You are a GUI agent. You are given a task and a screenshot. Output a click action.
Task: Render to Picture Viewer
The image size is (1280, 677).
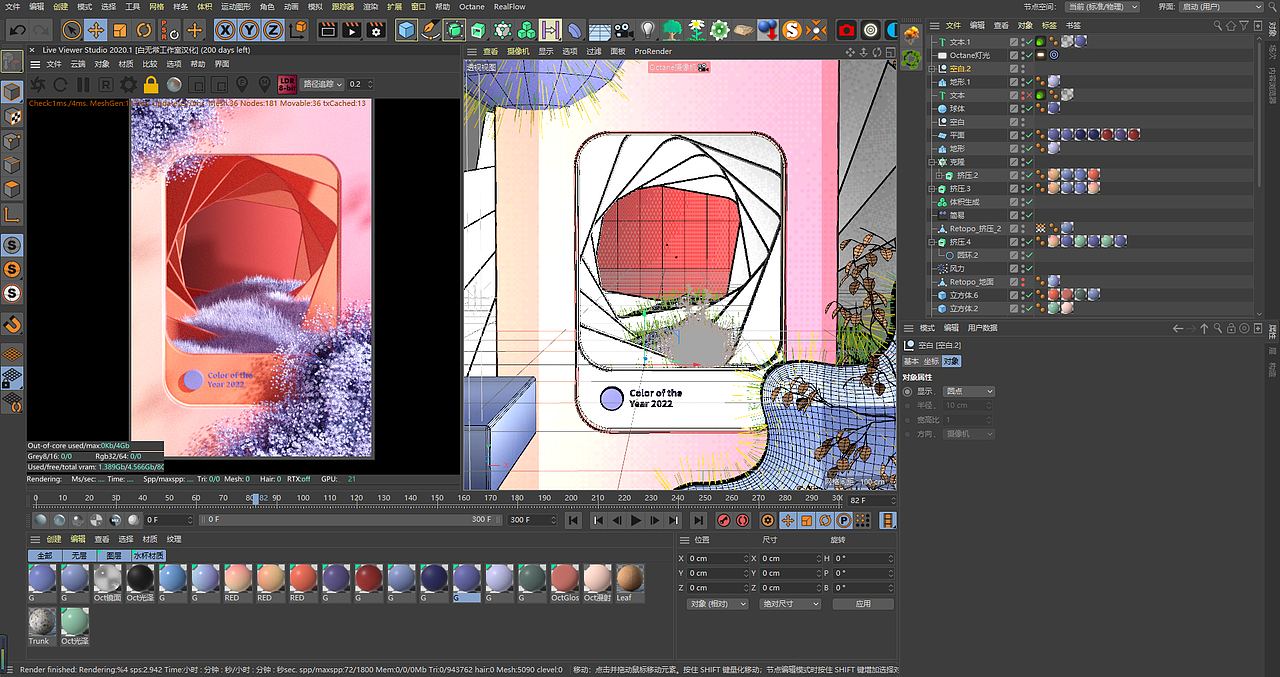point(352,30)
